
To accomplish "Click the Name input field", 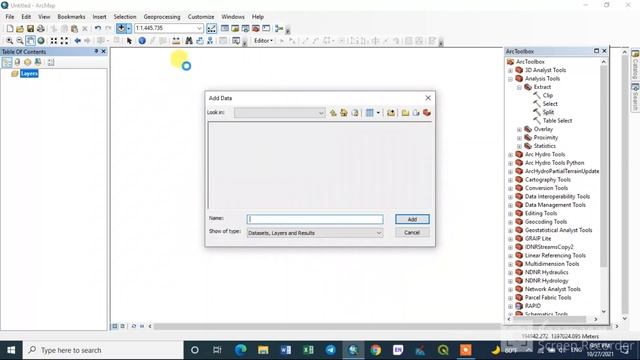I will [315, 219].
